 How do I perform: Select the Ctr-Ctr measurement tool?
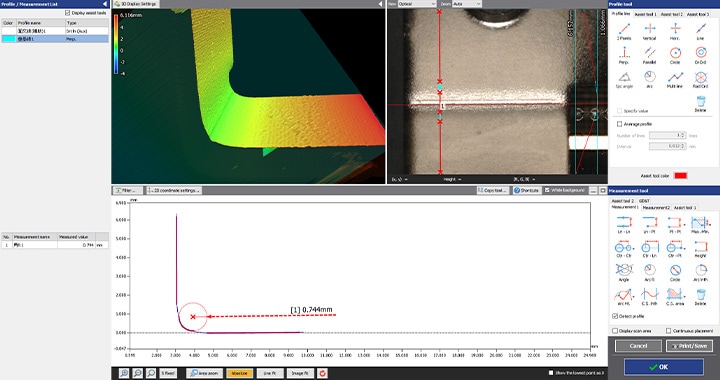pos(624,249)
